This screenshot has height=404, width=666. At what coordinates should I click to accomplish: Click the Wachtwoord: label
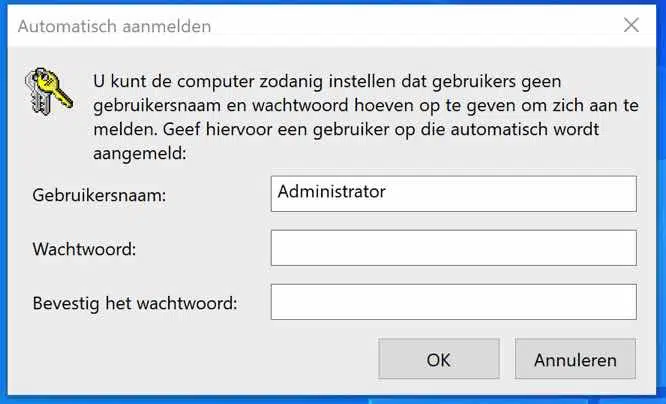84,249
